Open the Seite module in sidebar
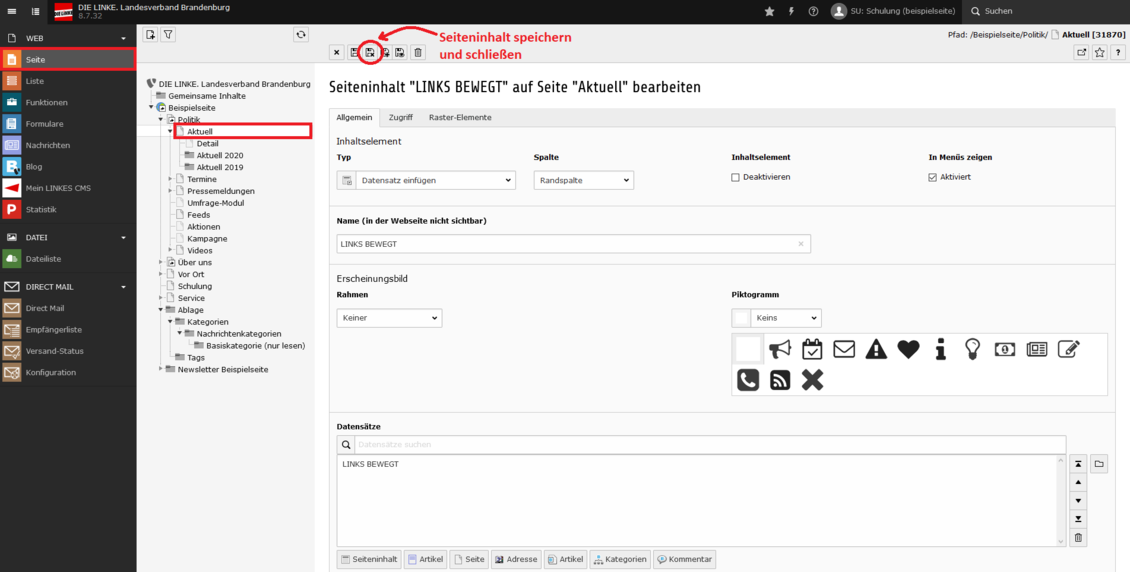 [68, 60]
